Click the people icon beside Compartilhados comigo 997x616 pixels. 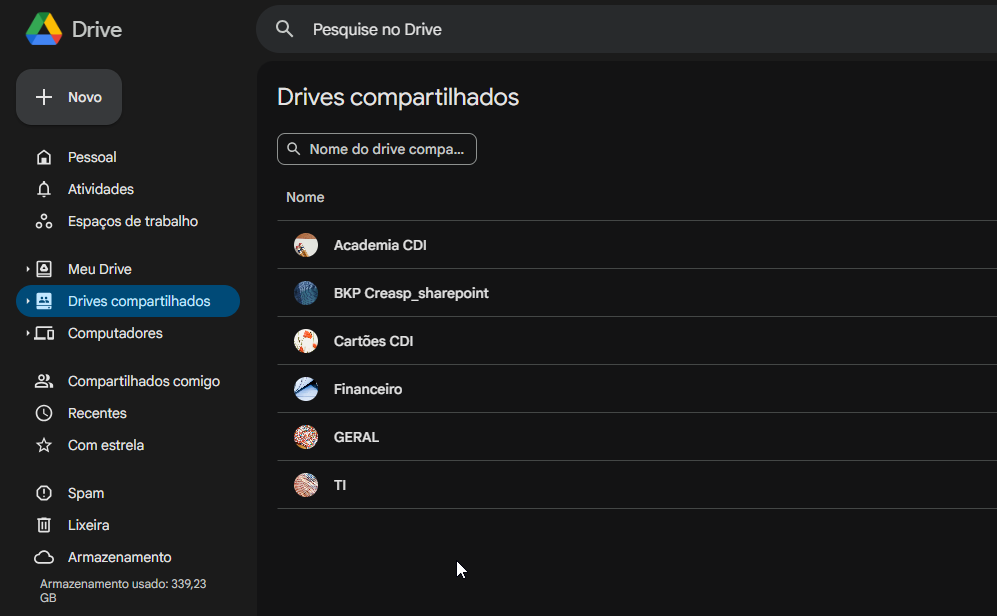point(44,381)
